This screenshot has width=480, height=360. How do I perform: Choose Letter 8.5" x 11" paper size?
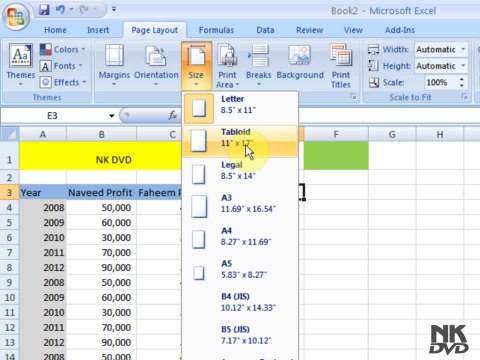(240, 108)
